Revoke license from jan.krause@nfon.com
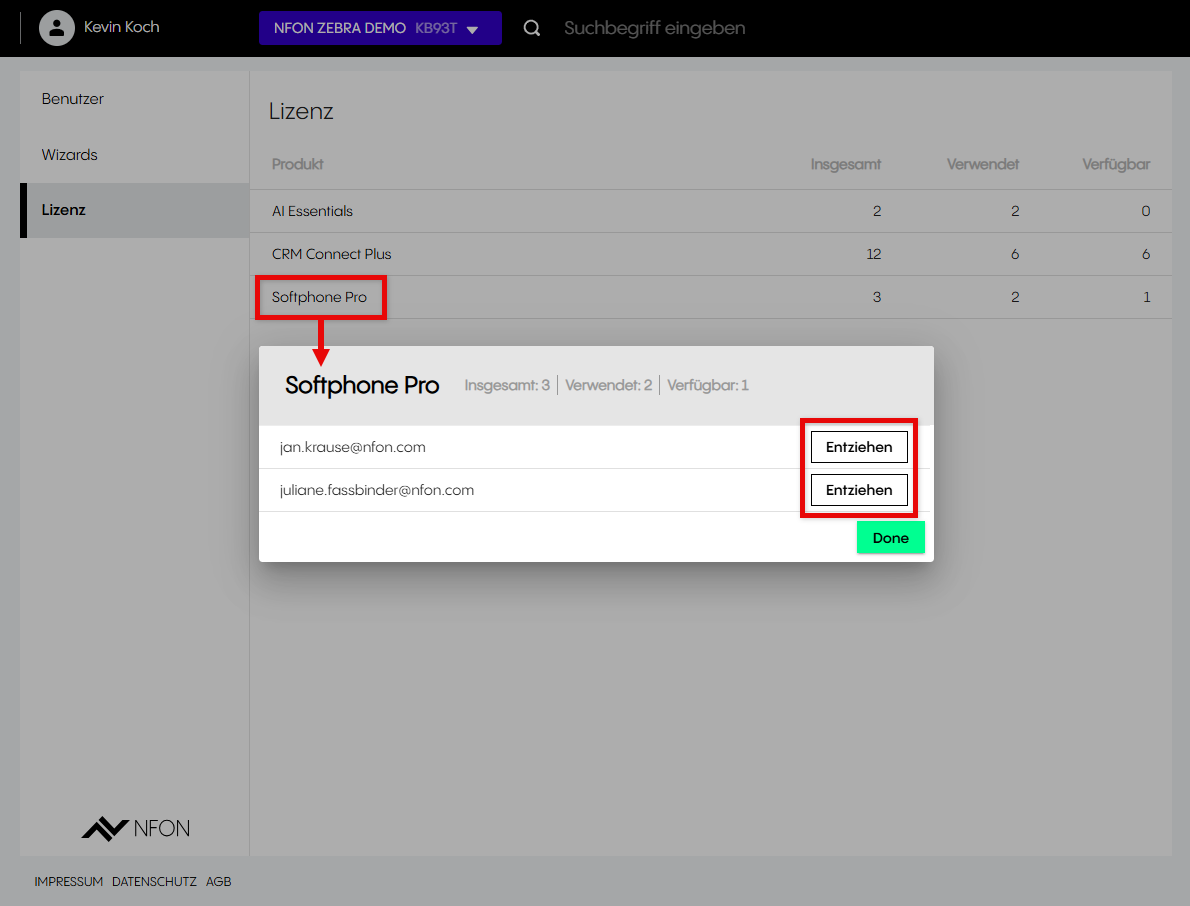This screenshot has height=906, width=1190. 858,447
